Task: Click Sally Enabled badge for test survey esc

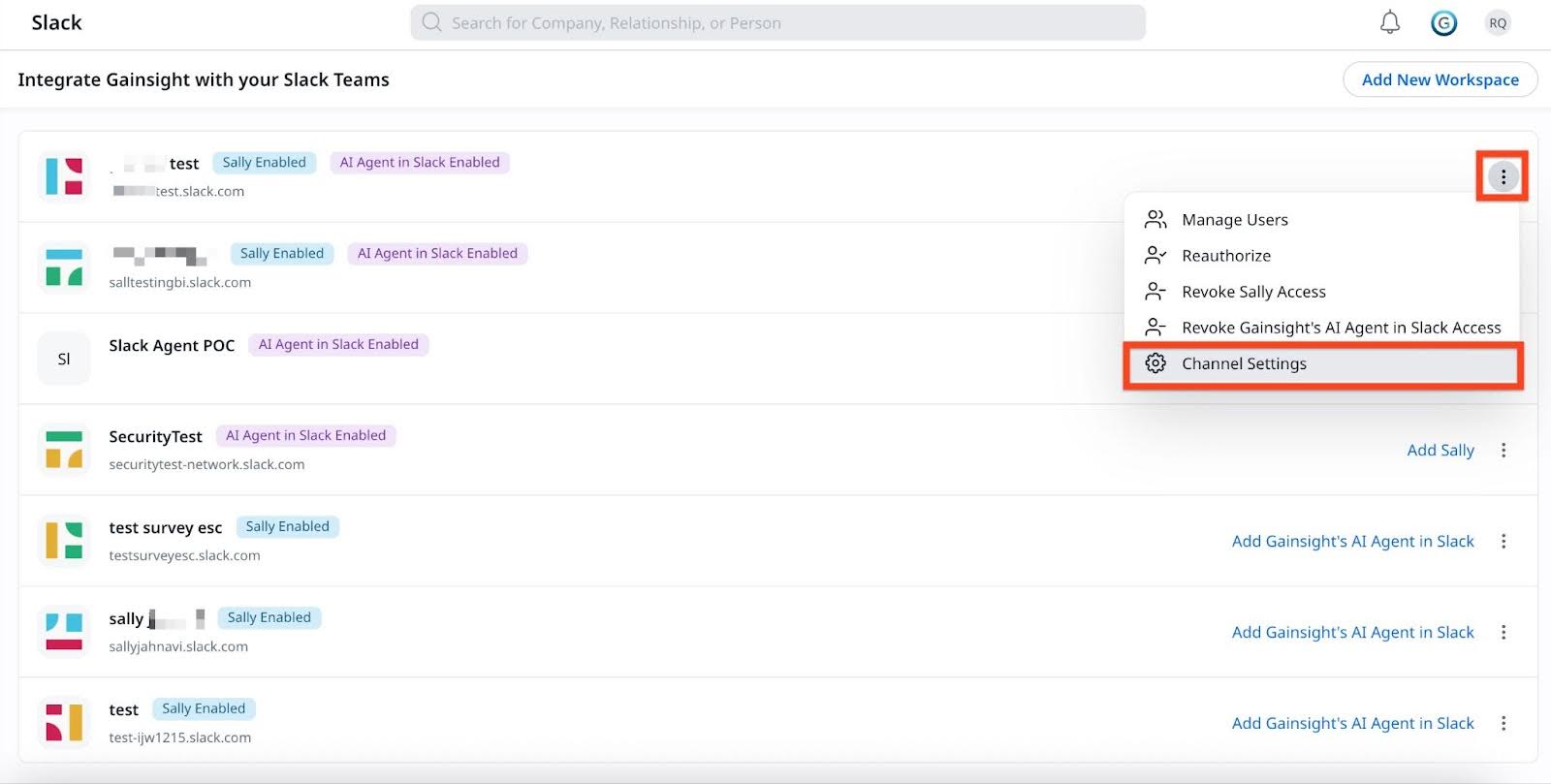Action: coord(287,527)
